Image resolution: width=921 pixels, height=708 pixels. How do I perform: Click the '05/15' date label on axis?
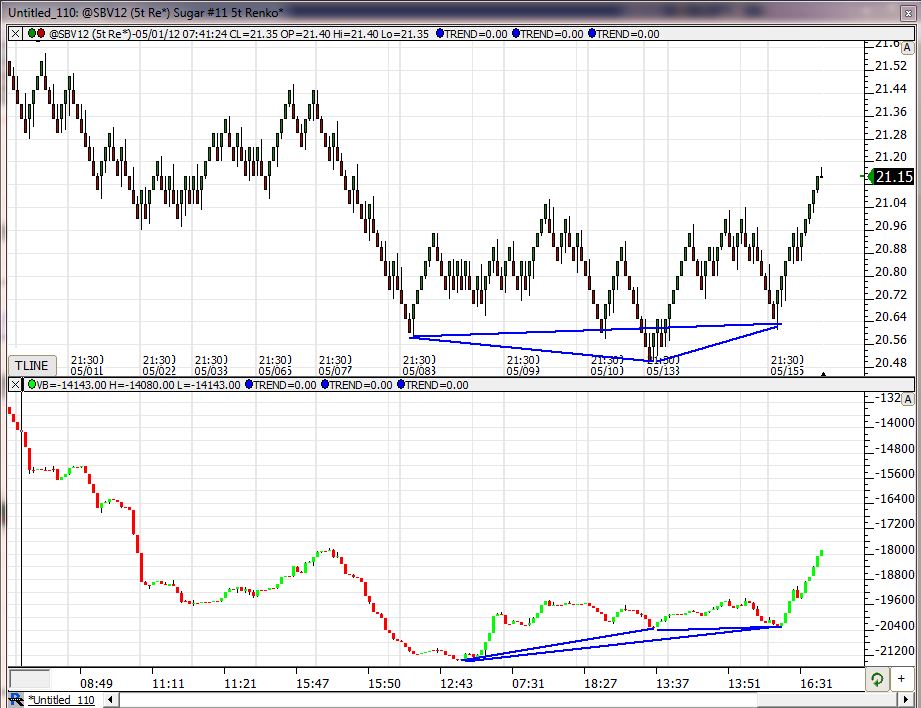[787, 371]
